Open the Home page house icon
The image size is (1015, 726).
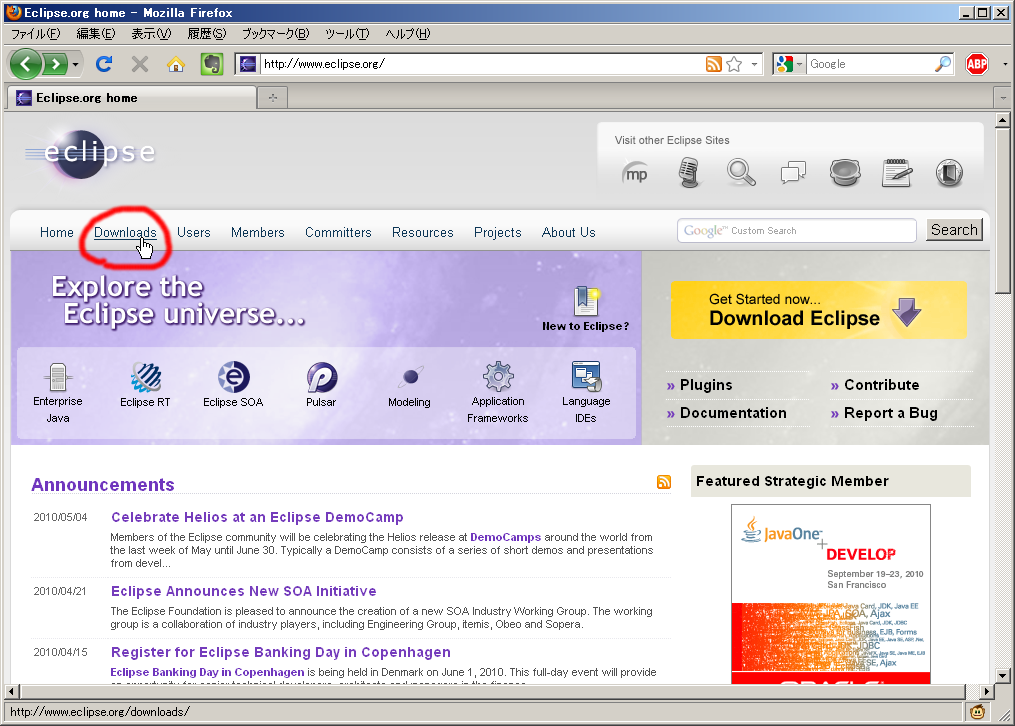(x=175, y=64)
